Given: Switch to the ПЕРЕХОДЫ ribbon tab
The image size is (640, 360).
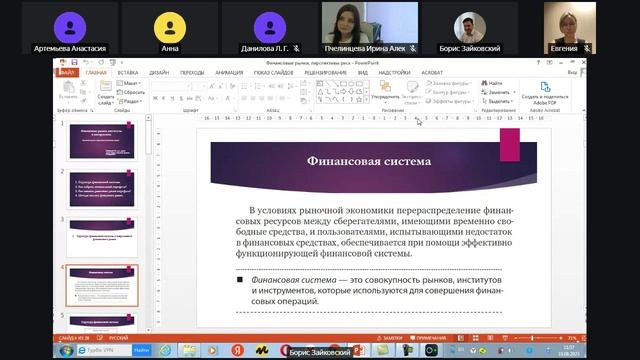Looking at the screenshot, I should 192,73.
